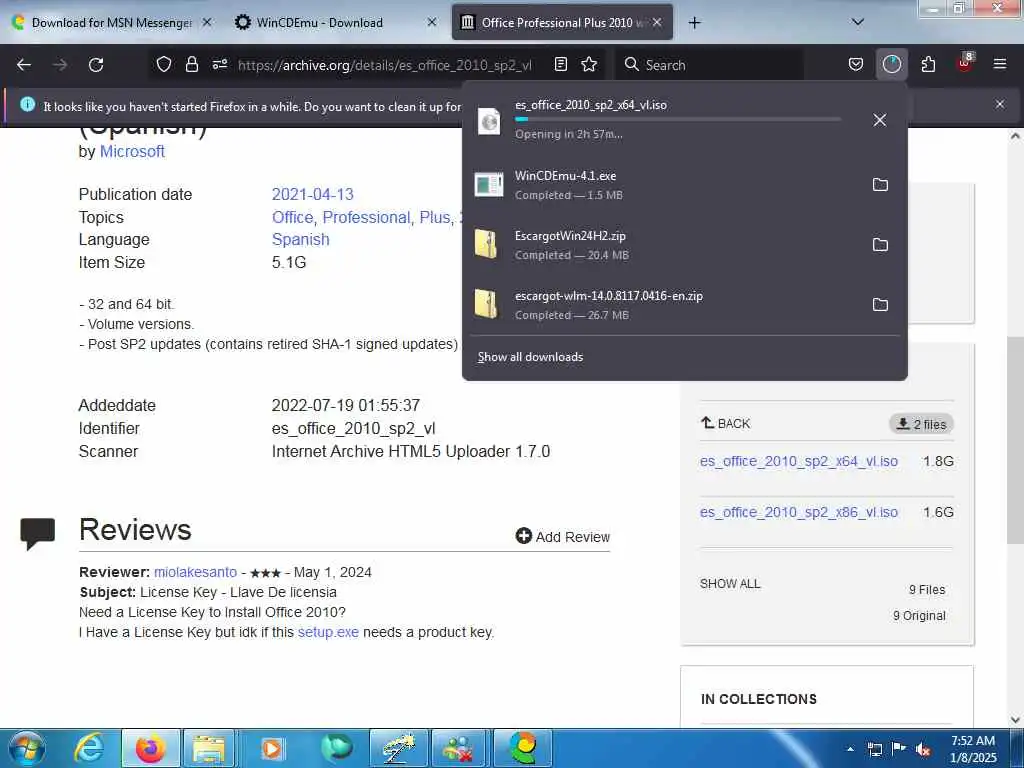Download es_office_2010_sp2_x86_vl.iso link

point(799,512)
